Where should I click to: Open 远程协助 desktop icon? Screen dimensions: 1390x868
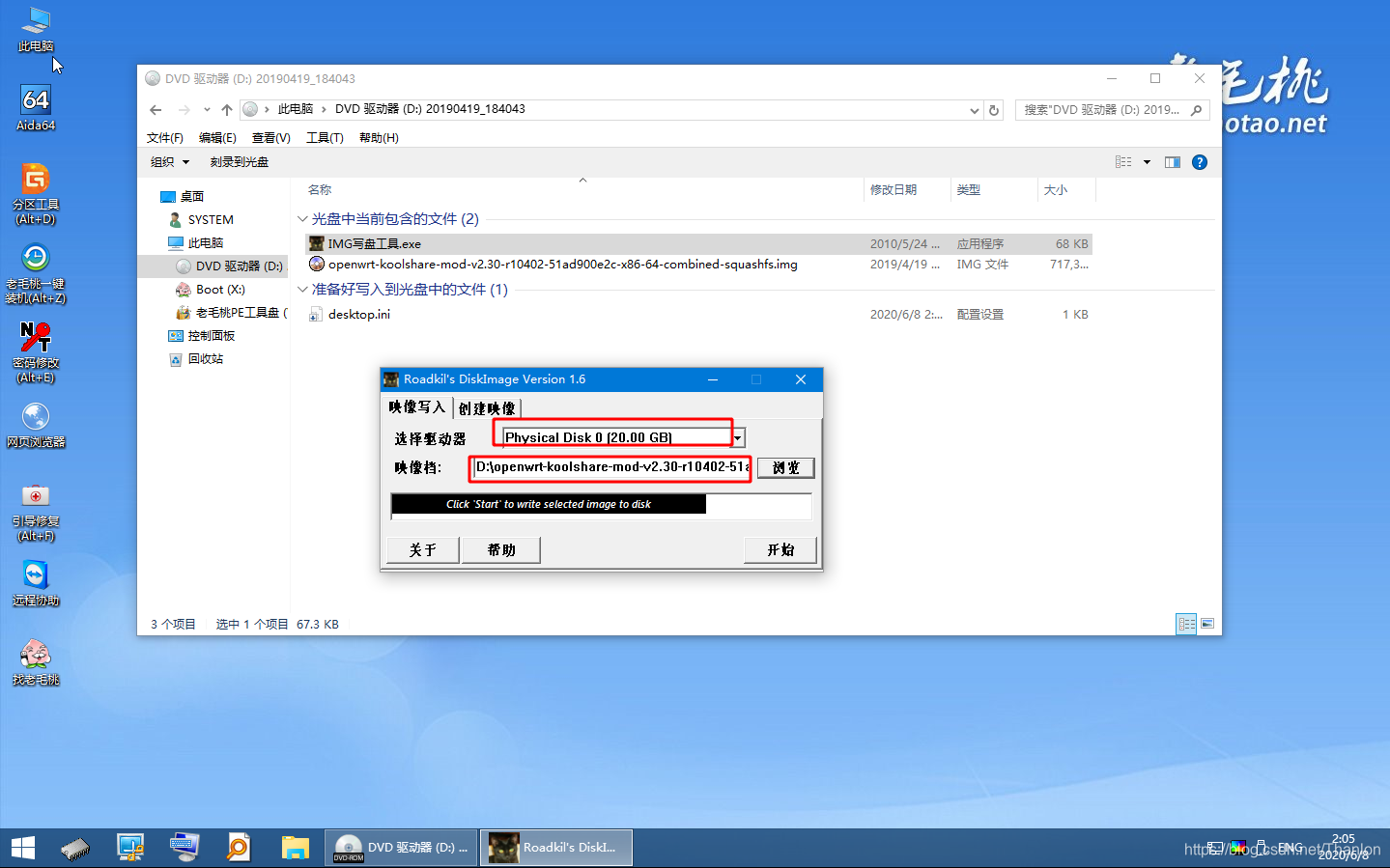(36, 584)
